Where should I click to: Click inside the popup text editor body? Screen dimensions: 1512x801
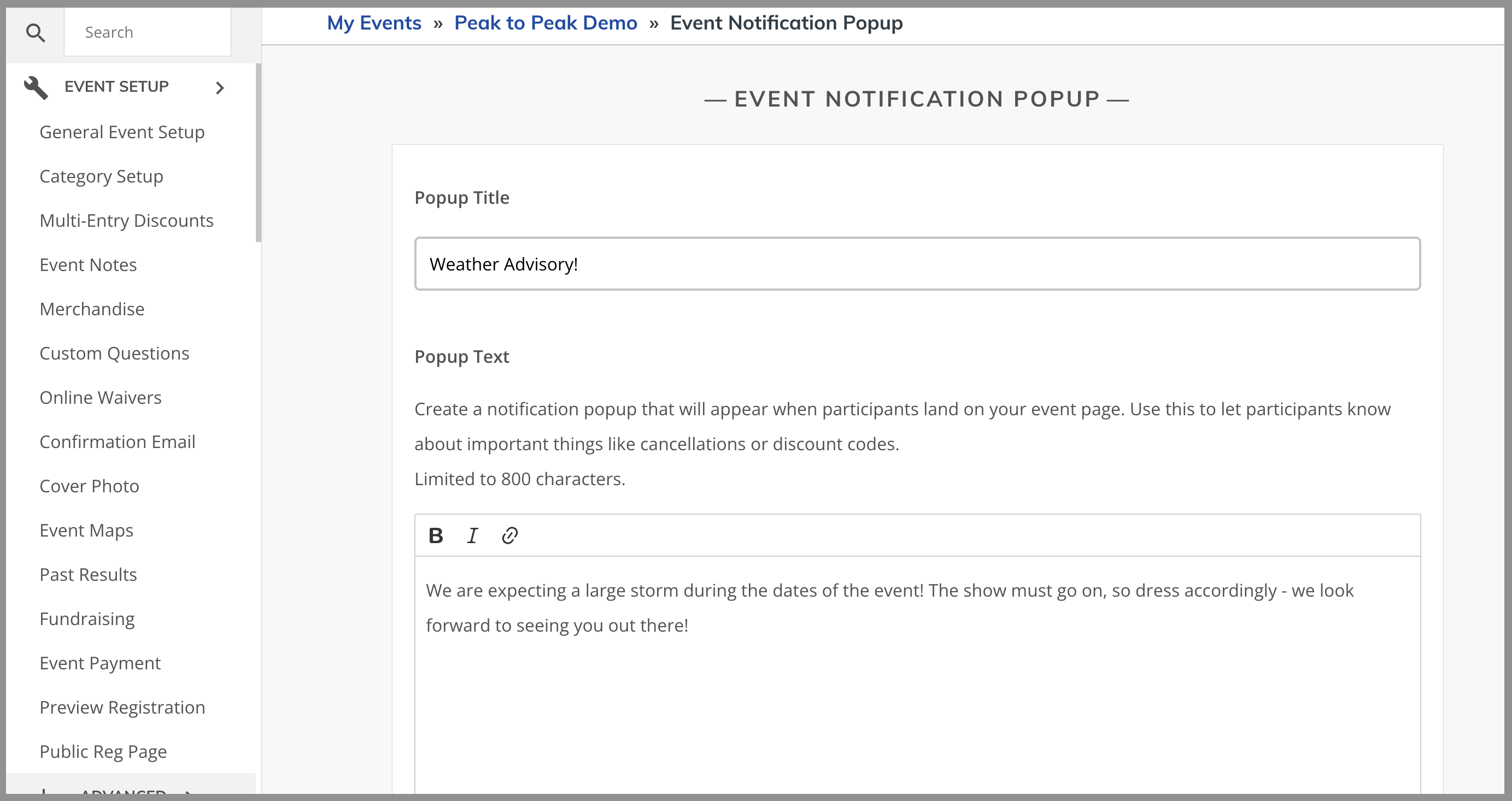917,675
